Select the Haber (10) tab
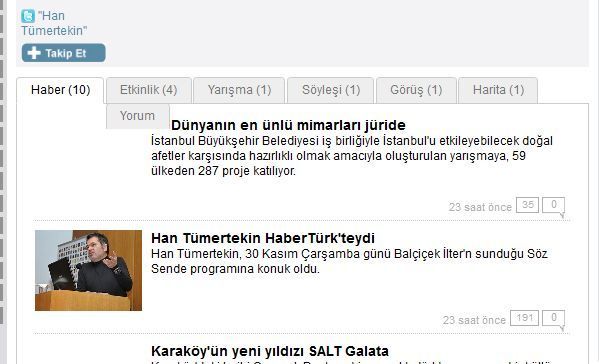 tap(60, 90)
